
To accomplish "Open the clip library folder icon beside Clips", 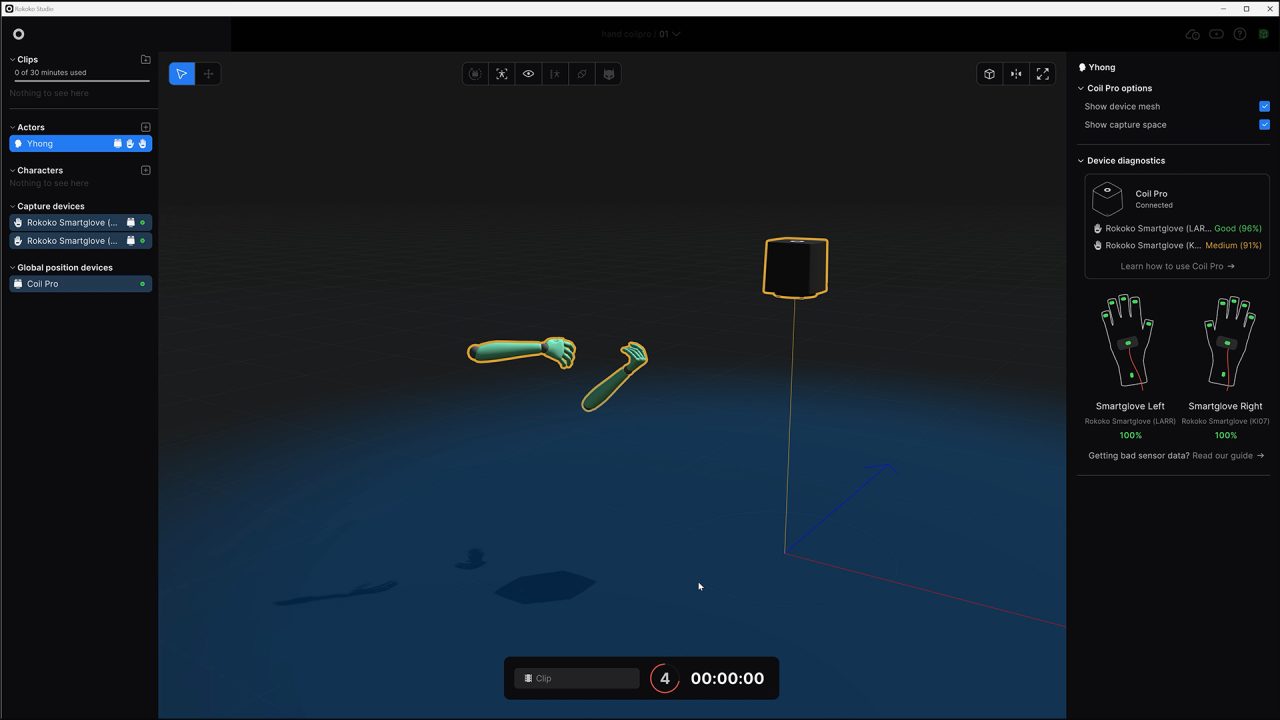I will tap(145, 59).
